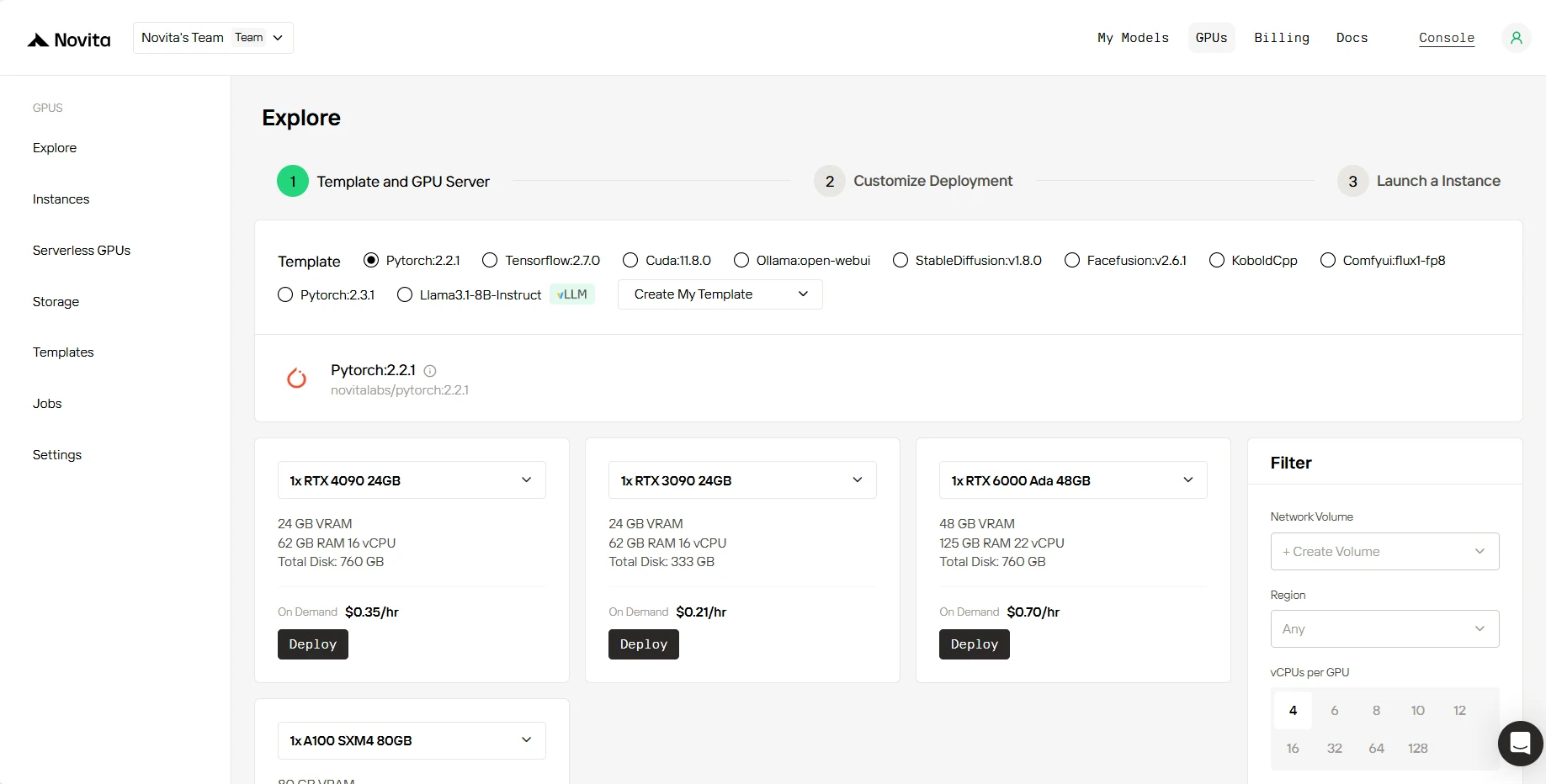Click the novitalabs/pytorch:2.2.1 image path
The height and width of the screenshot is (784, 1546).
coord(400,390)
